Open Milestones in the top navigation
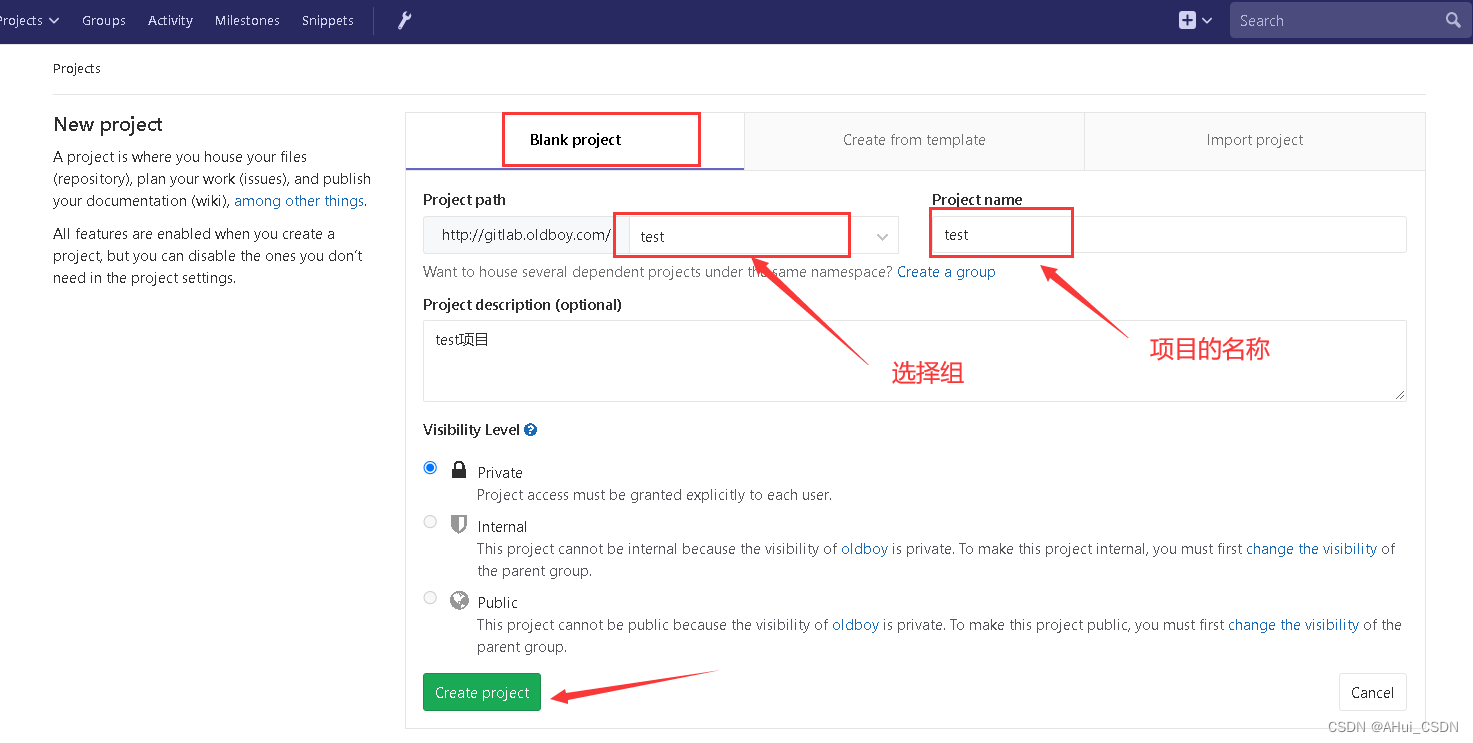This screenshot has height=743, width=1473. 247,20
